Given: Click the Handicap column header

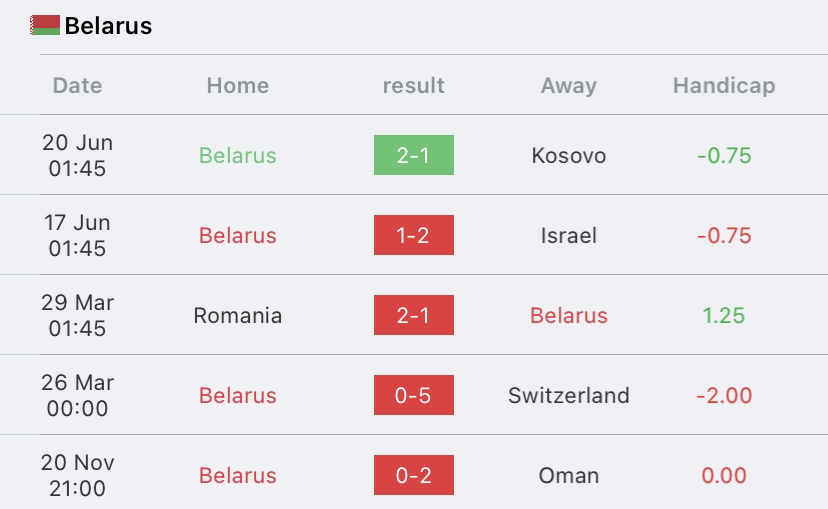Looking at the screenshot, I should [x=724, y=86].
